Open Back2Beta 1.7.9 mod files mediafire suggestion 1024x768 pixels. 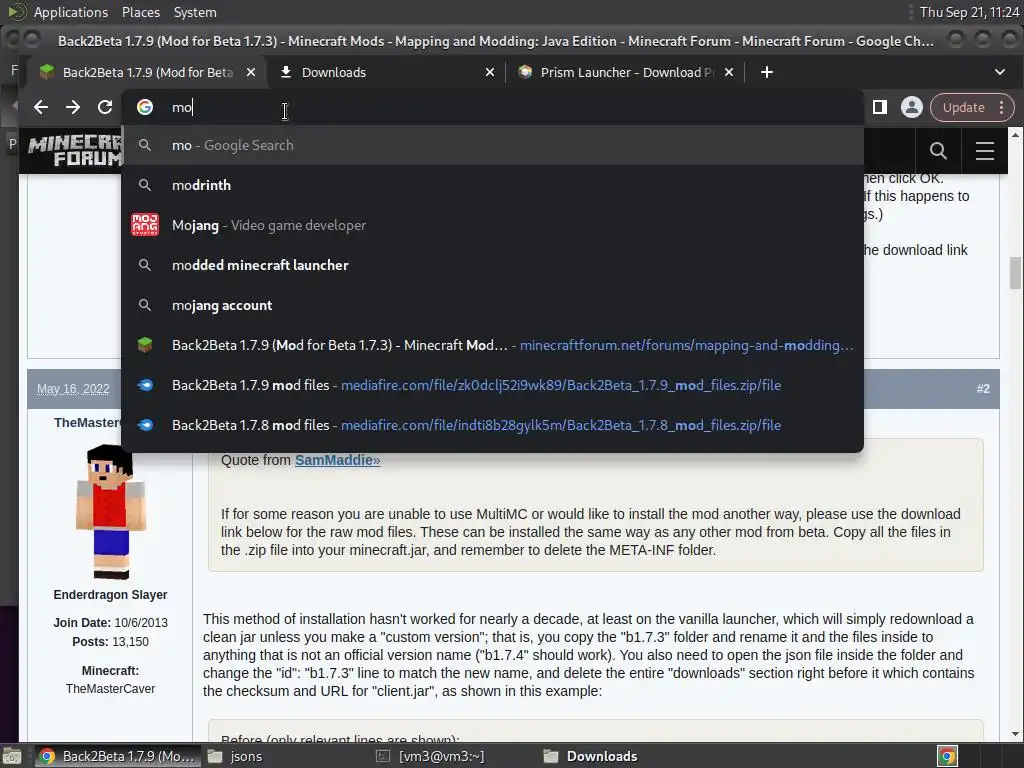point(492,385)
